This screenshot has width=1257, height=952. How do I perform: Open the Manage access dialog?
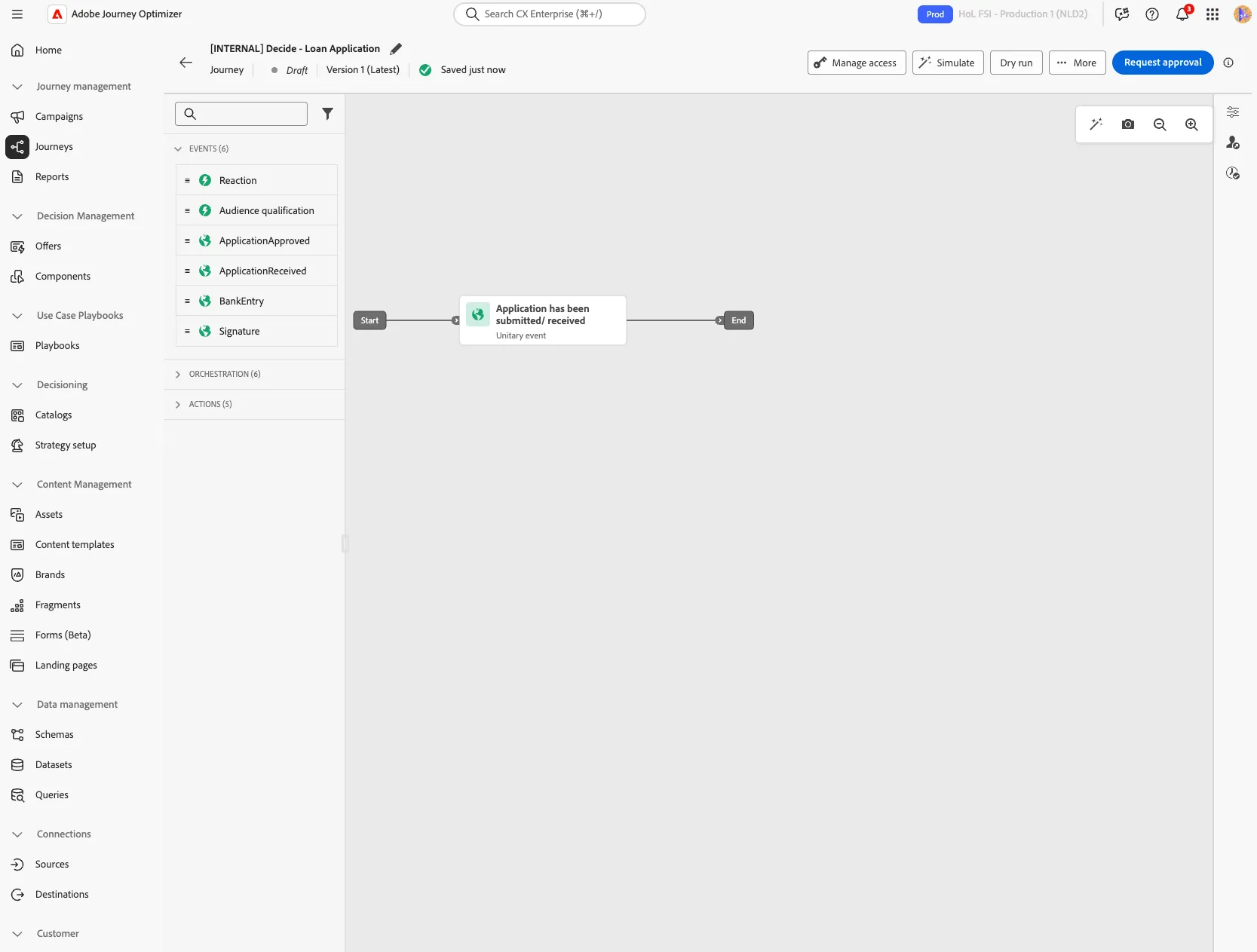tap(857, 63)
